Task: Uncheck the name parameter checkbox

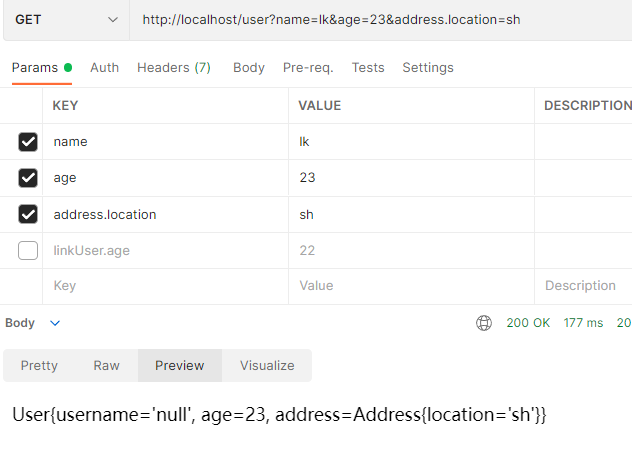Action: click(28, 142)
